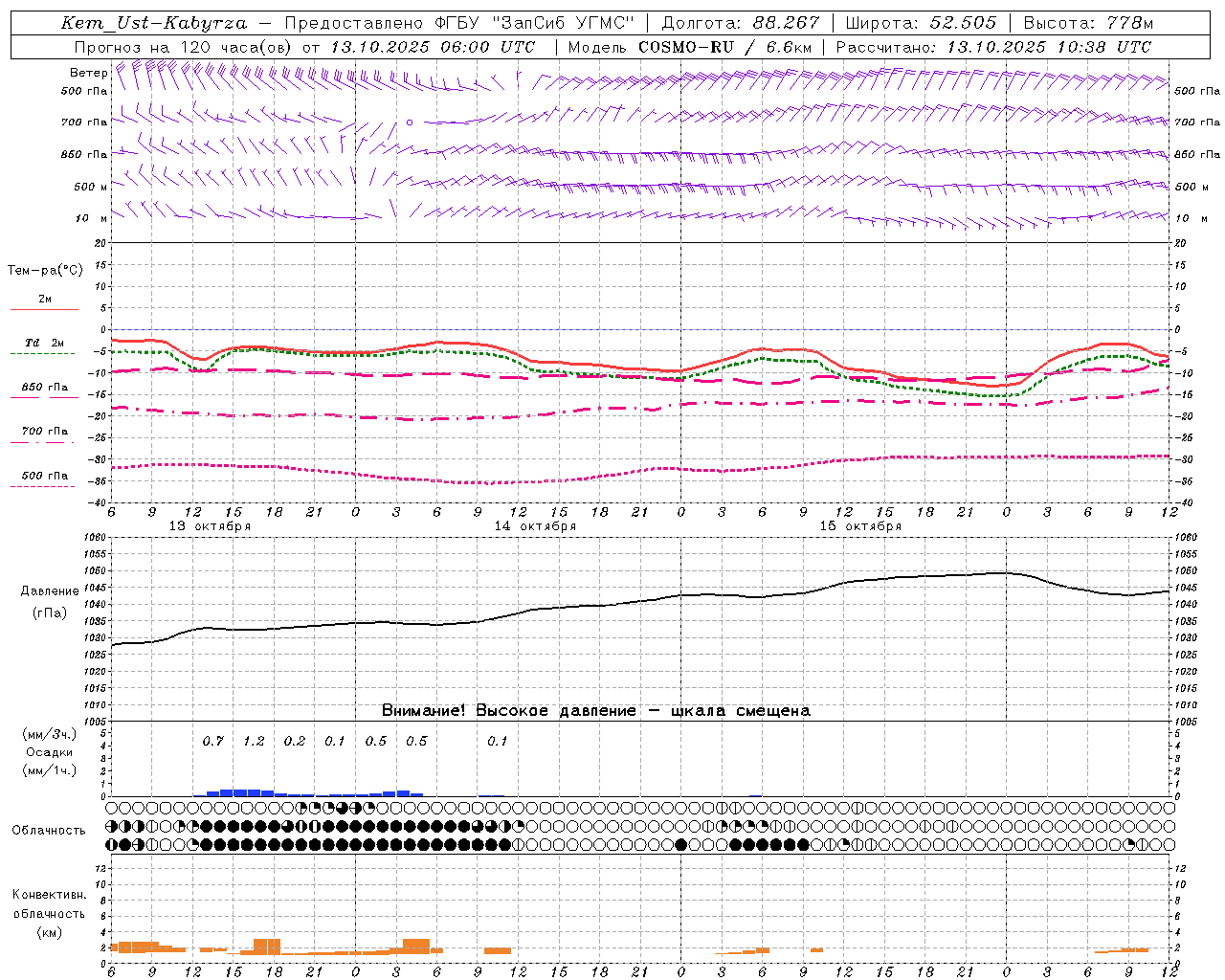Click the computed time 'Рассчитано: 13.10.2025 10:38 UTC'
Screen dimensions: 1225x980
[x=993, y=47]
